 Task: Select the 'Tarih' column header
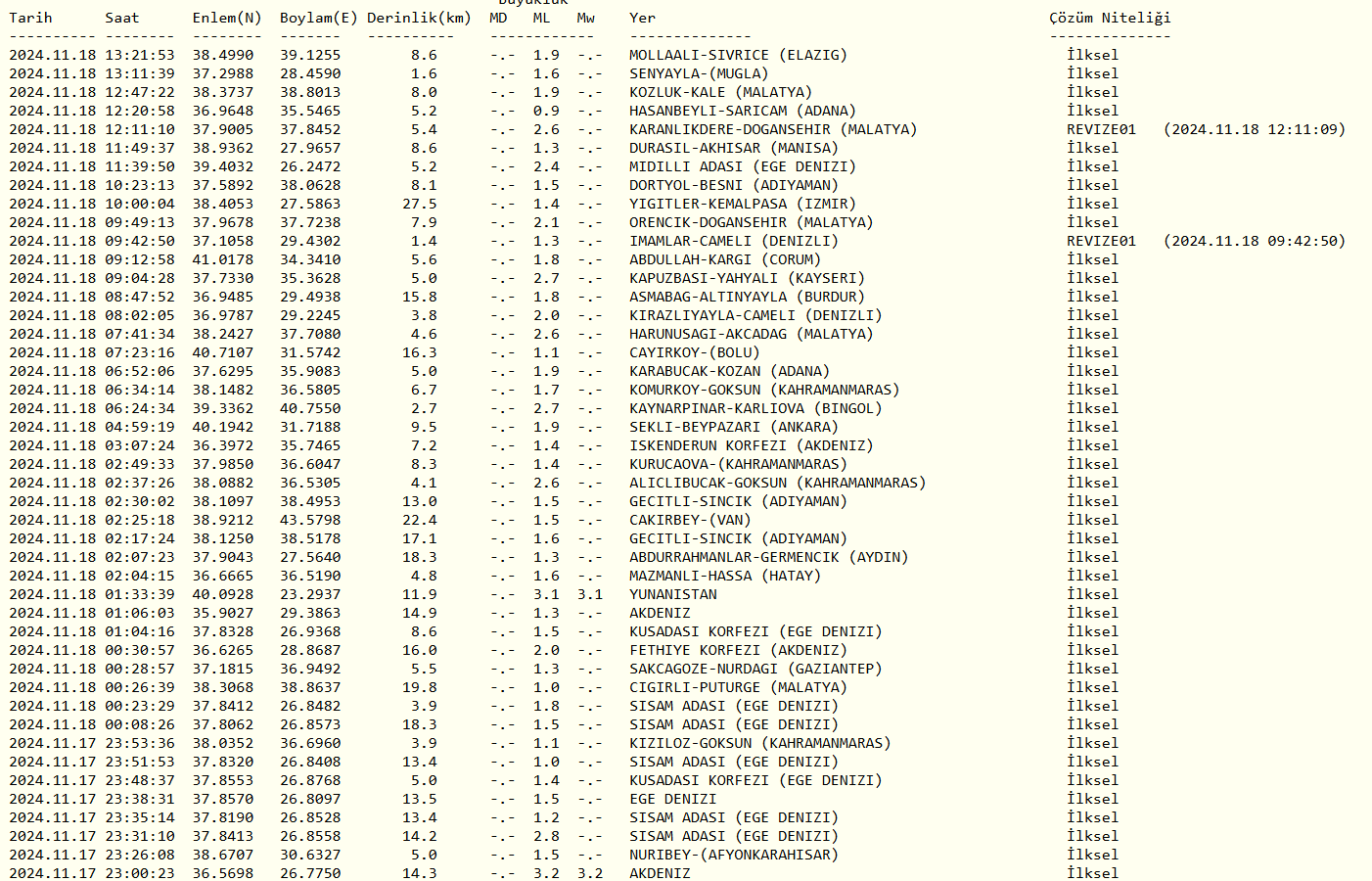pyautogui.click(x=30, y=18)
